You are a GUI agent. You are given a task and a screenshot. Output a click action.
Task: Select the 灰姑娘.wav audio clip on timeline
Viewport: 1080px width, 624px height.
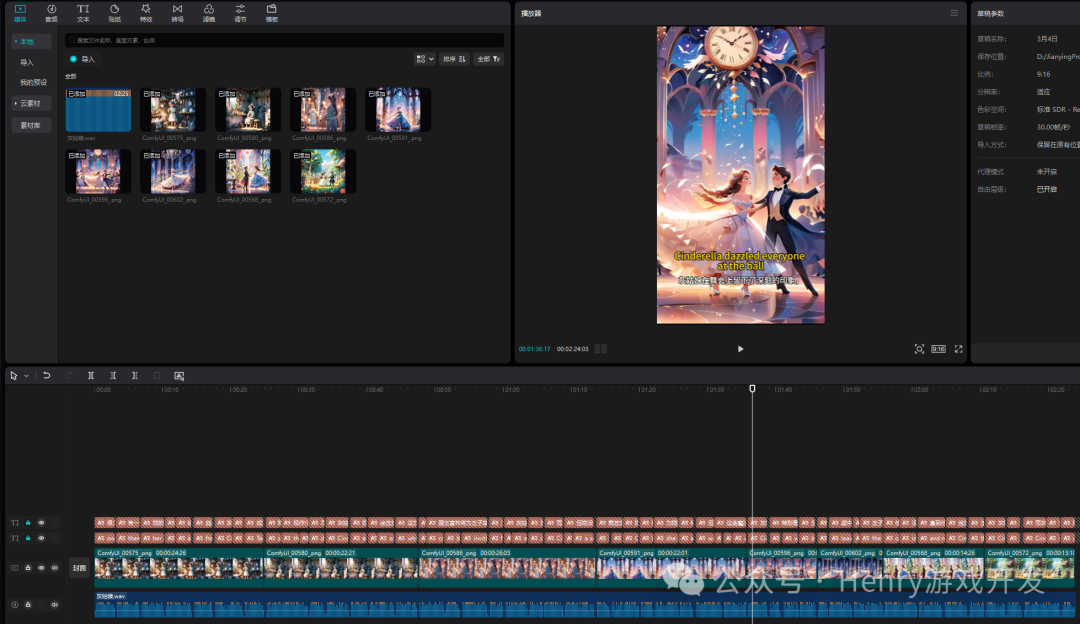tap(585, 605)
